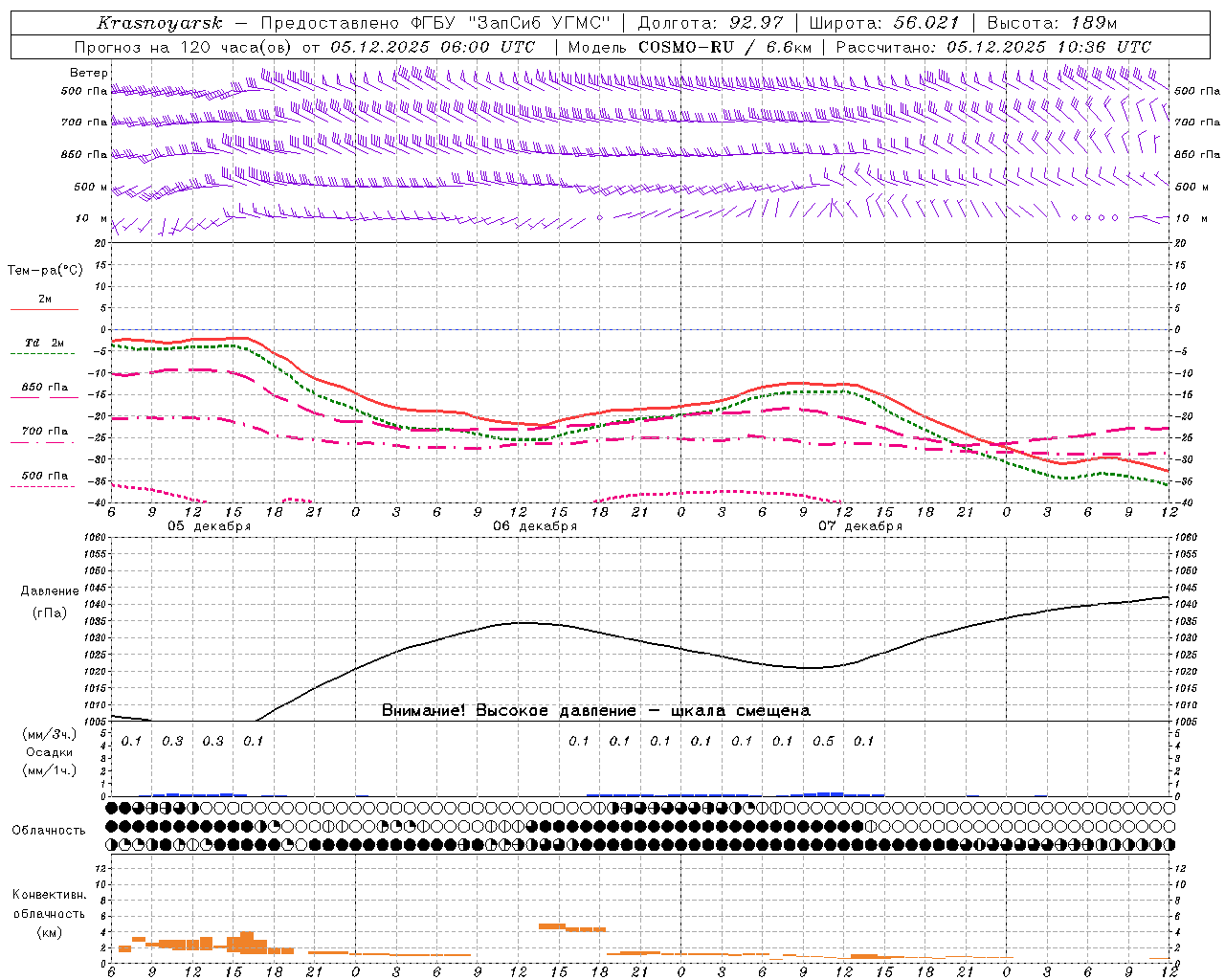
Task: Click the Давление panel label
Action: 50,590
